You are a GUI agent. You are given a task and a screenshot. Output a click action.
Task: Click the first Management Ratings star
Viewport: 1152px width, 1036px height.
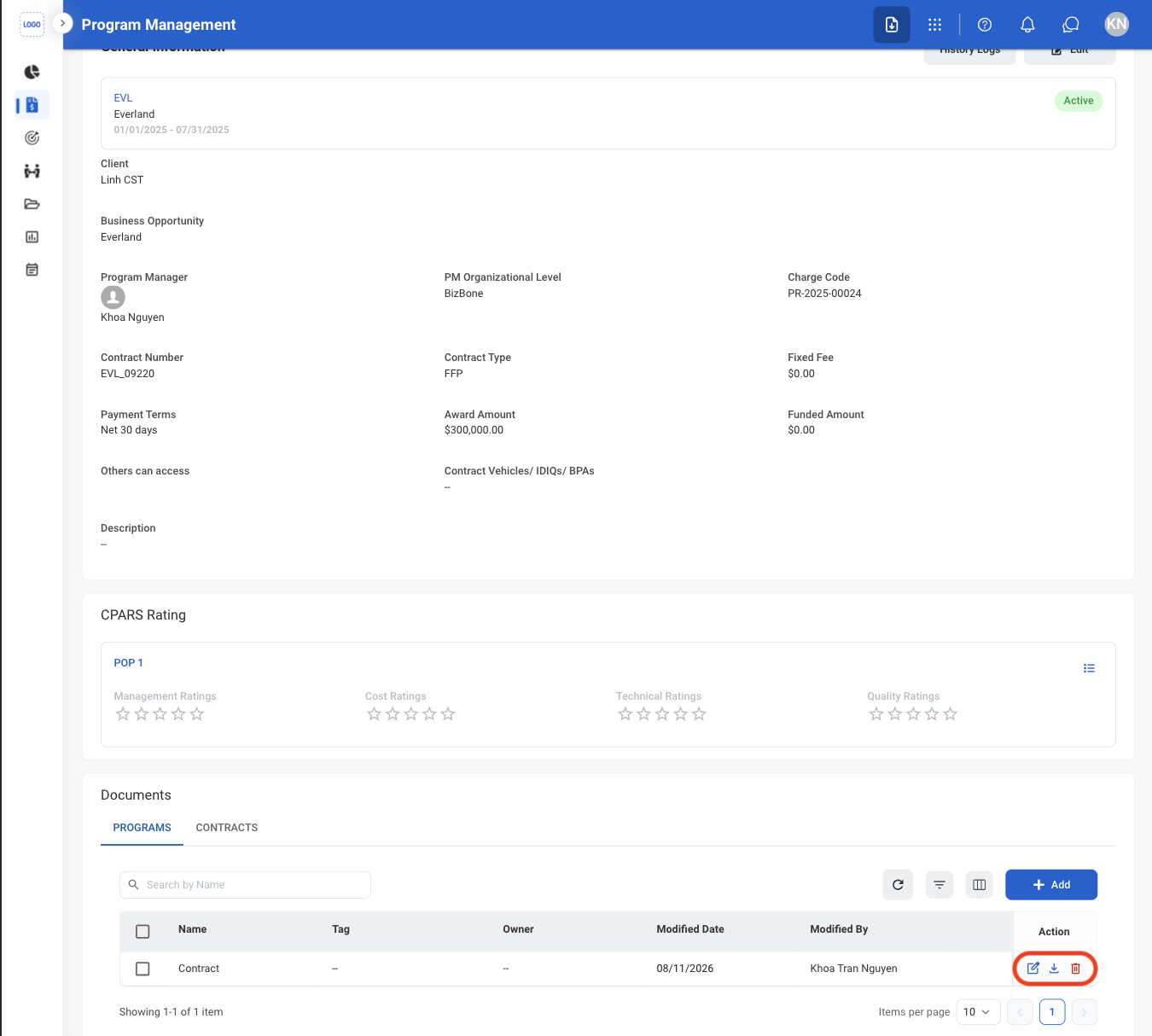tap(123, 714)
